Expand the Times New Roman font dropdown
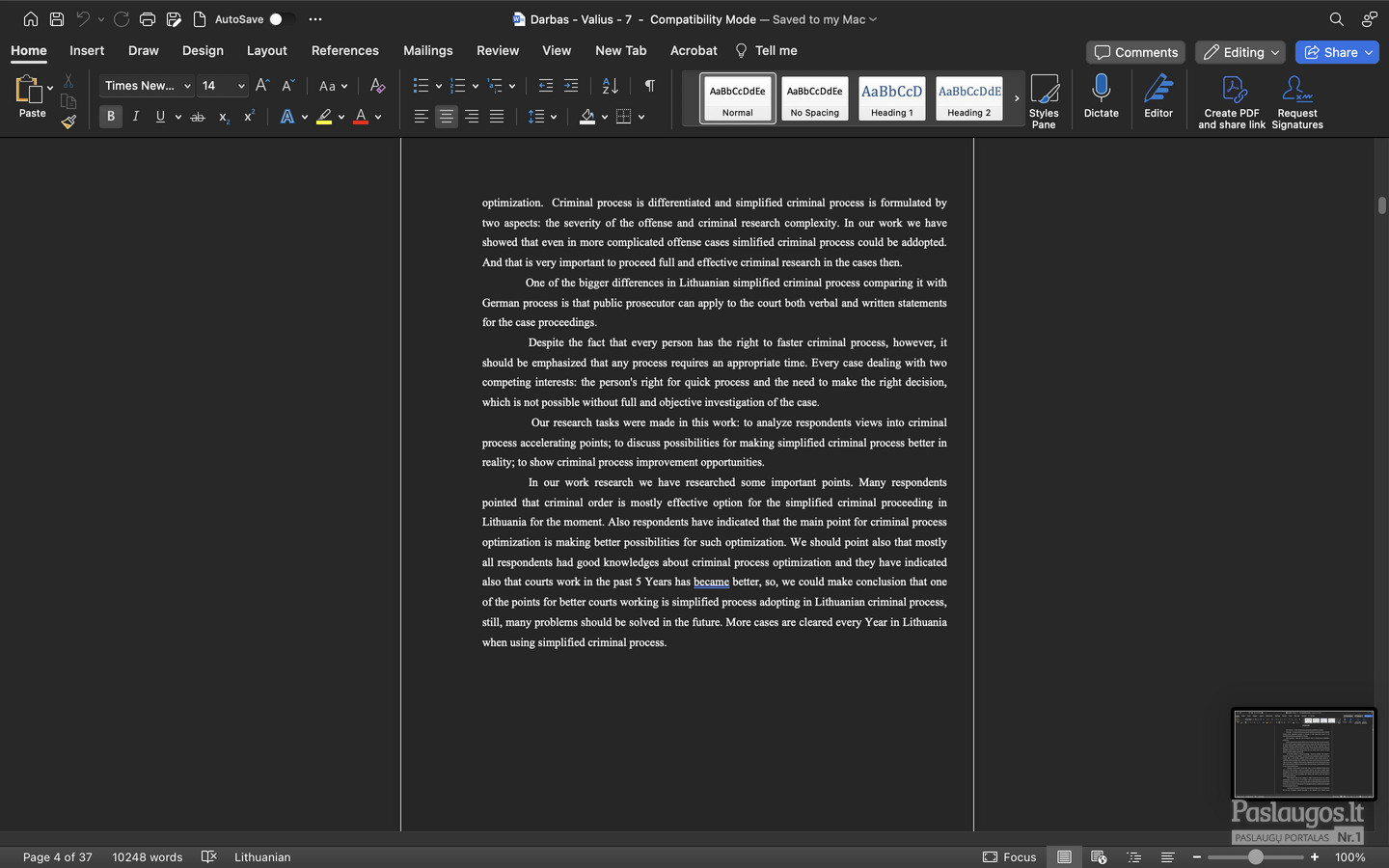Screen dimensions: 1389x868 click(x=187, y=86)
